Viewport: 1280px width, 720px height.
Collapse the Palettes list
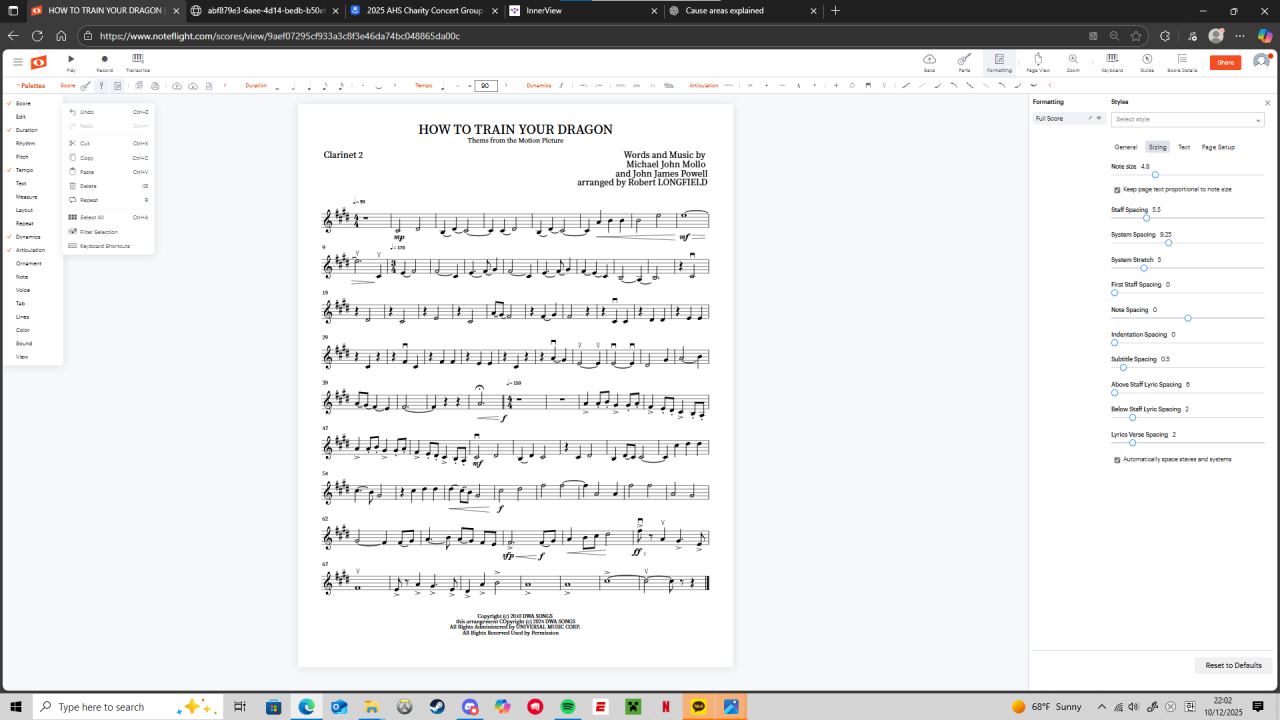point(32,86)
